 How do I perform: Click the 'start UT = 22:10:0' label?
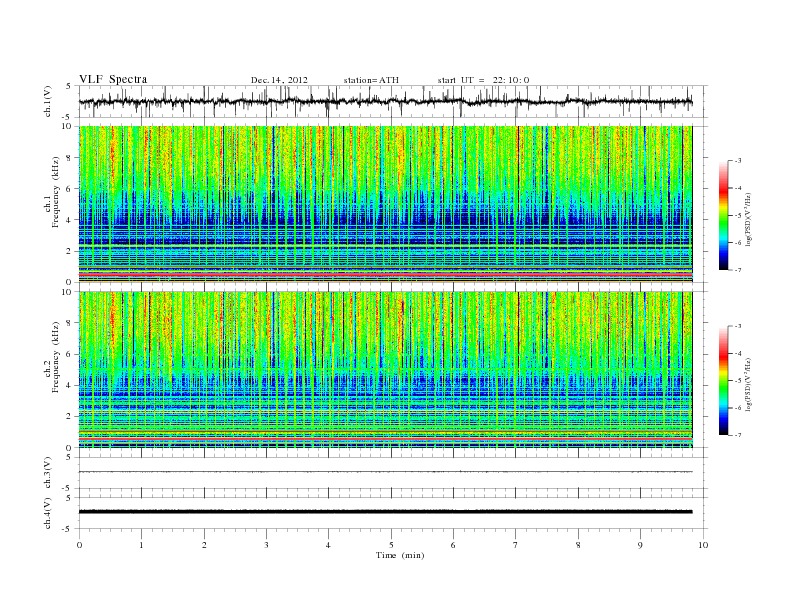tap(483, 80)
